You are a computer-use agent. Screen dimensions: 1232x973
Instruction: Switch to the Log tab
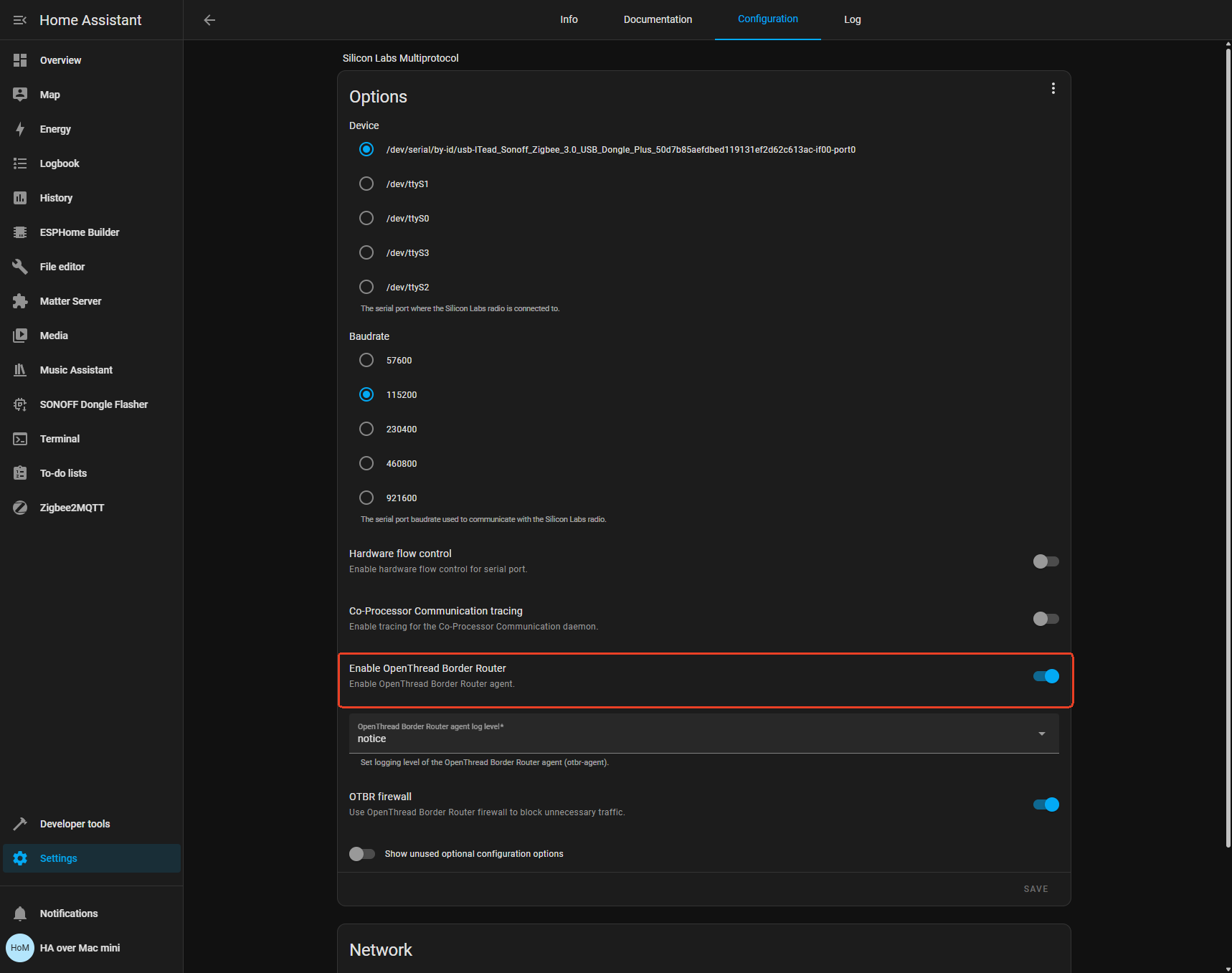click(852, 19)
